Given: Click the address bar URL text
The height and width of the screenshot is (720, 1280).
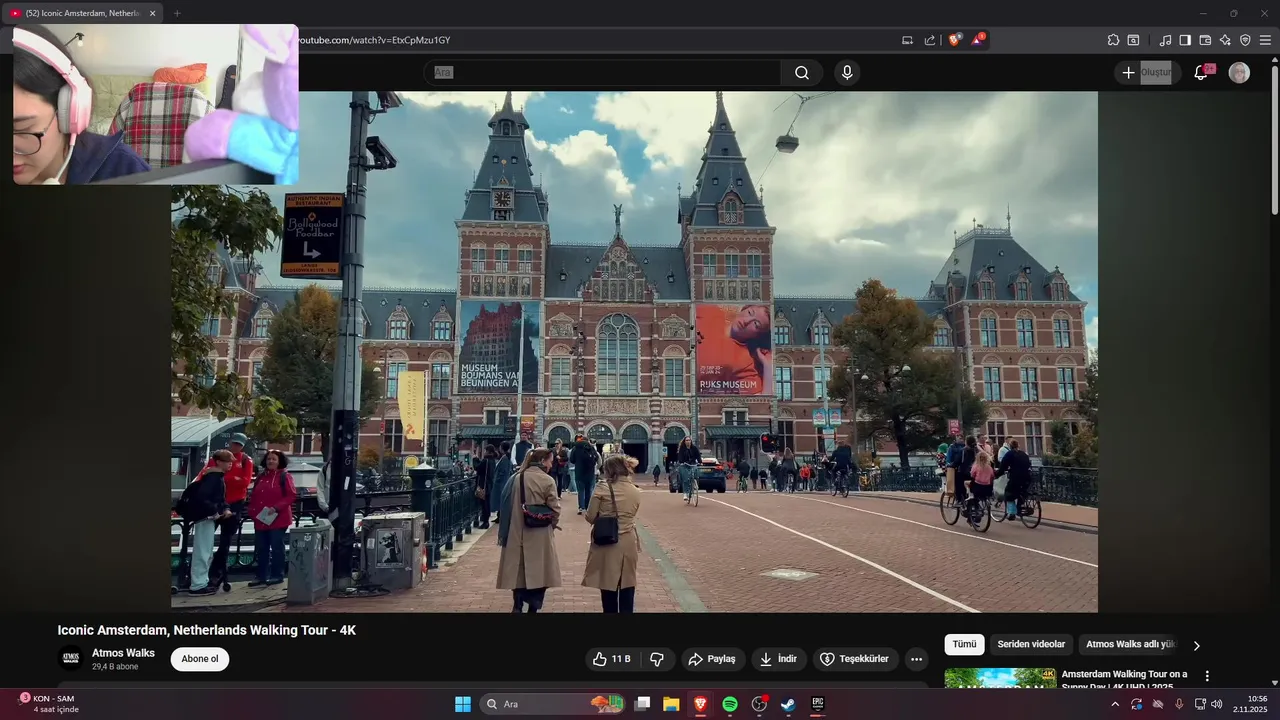Looking at the screenshot, I should pyautogui.click(x=374, y=40).
